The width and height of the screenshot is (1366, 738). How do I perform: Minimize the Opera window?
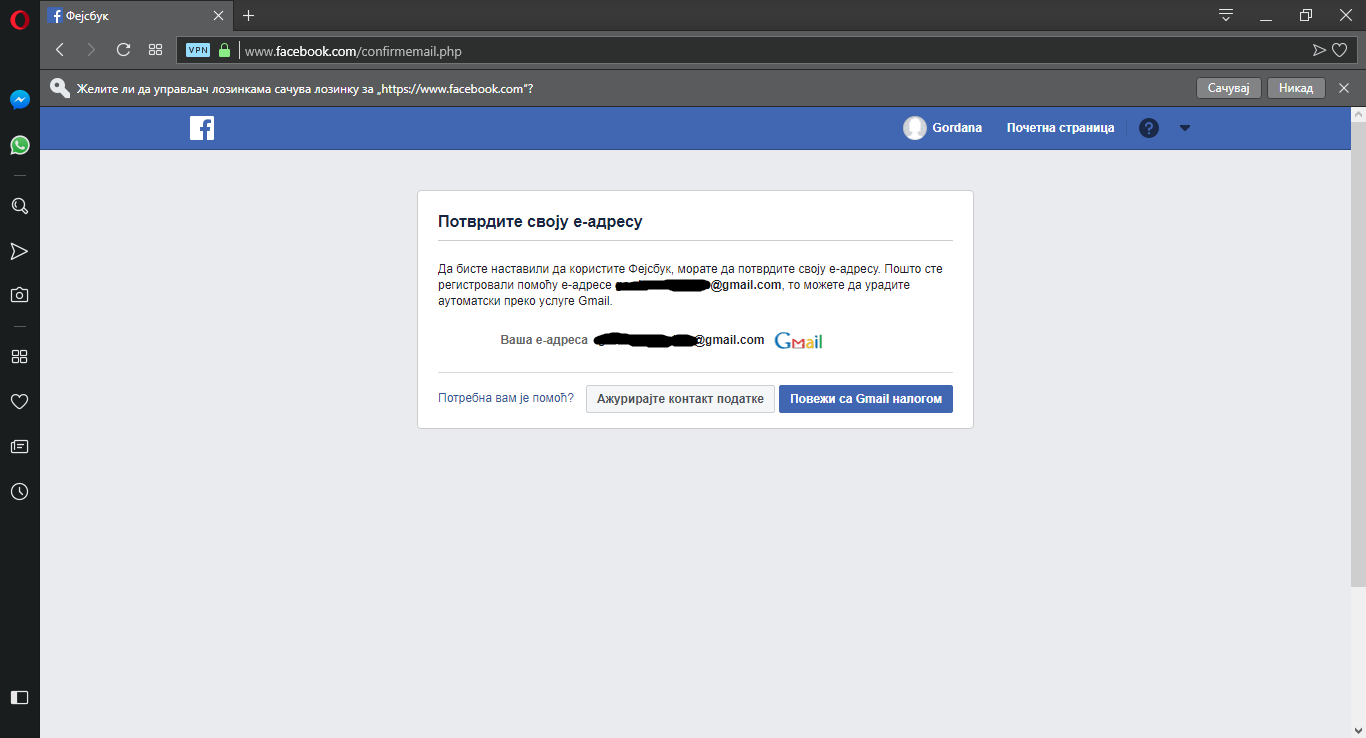point(1267,16)
